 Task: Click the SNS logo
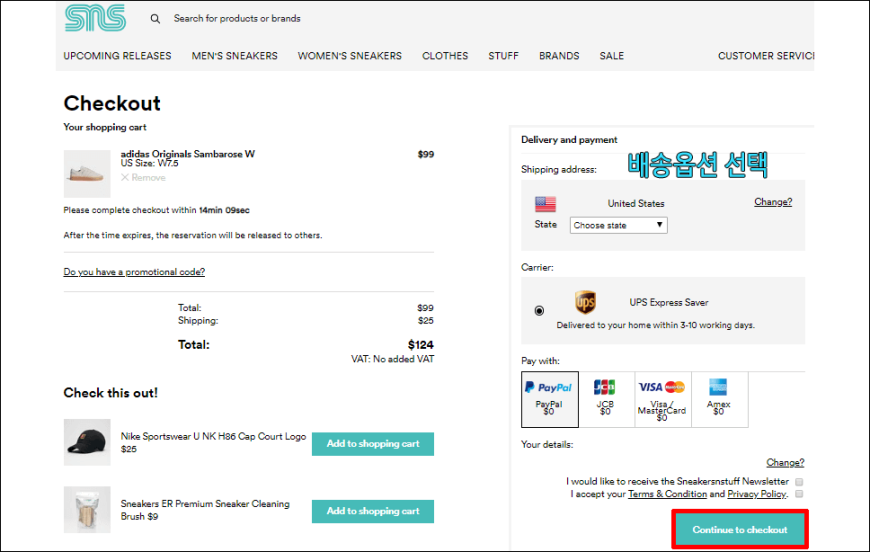click(x=95, y=18)
